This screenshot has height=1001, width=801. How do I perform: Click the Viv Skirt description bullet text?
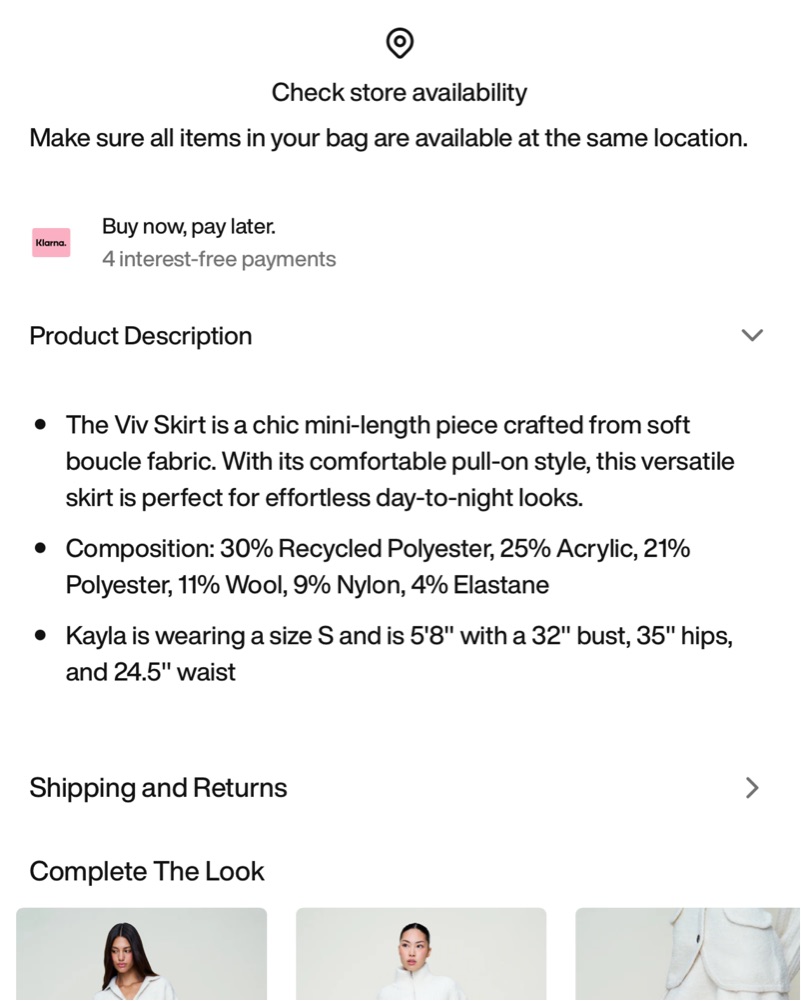click(400, 461)
